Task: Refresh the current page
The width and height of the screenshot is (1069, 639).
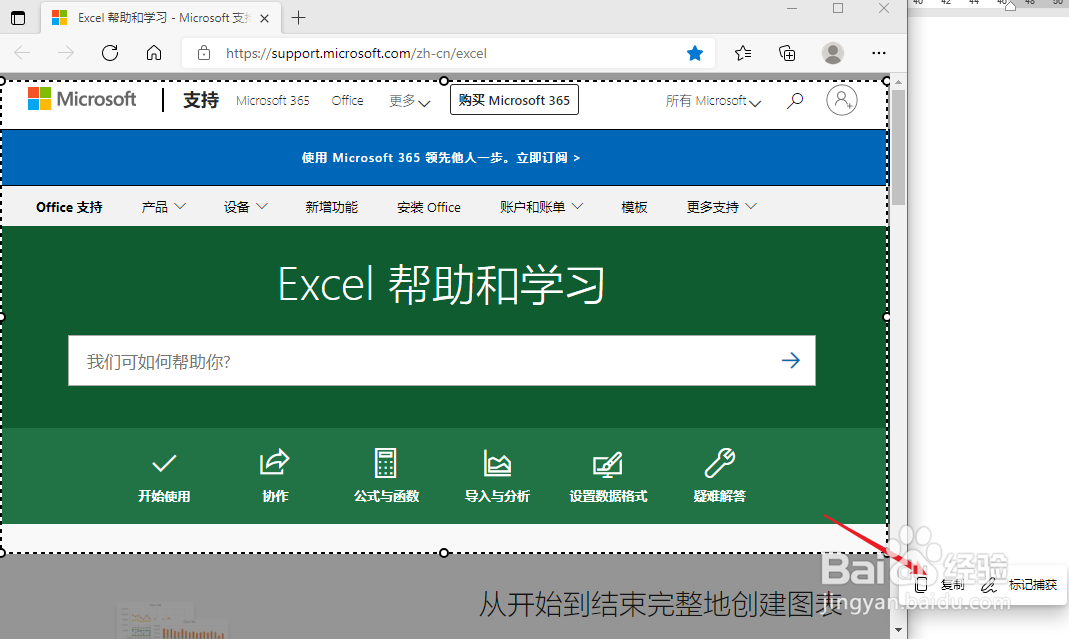Action: 110,53
